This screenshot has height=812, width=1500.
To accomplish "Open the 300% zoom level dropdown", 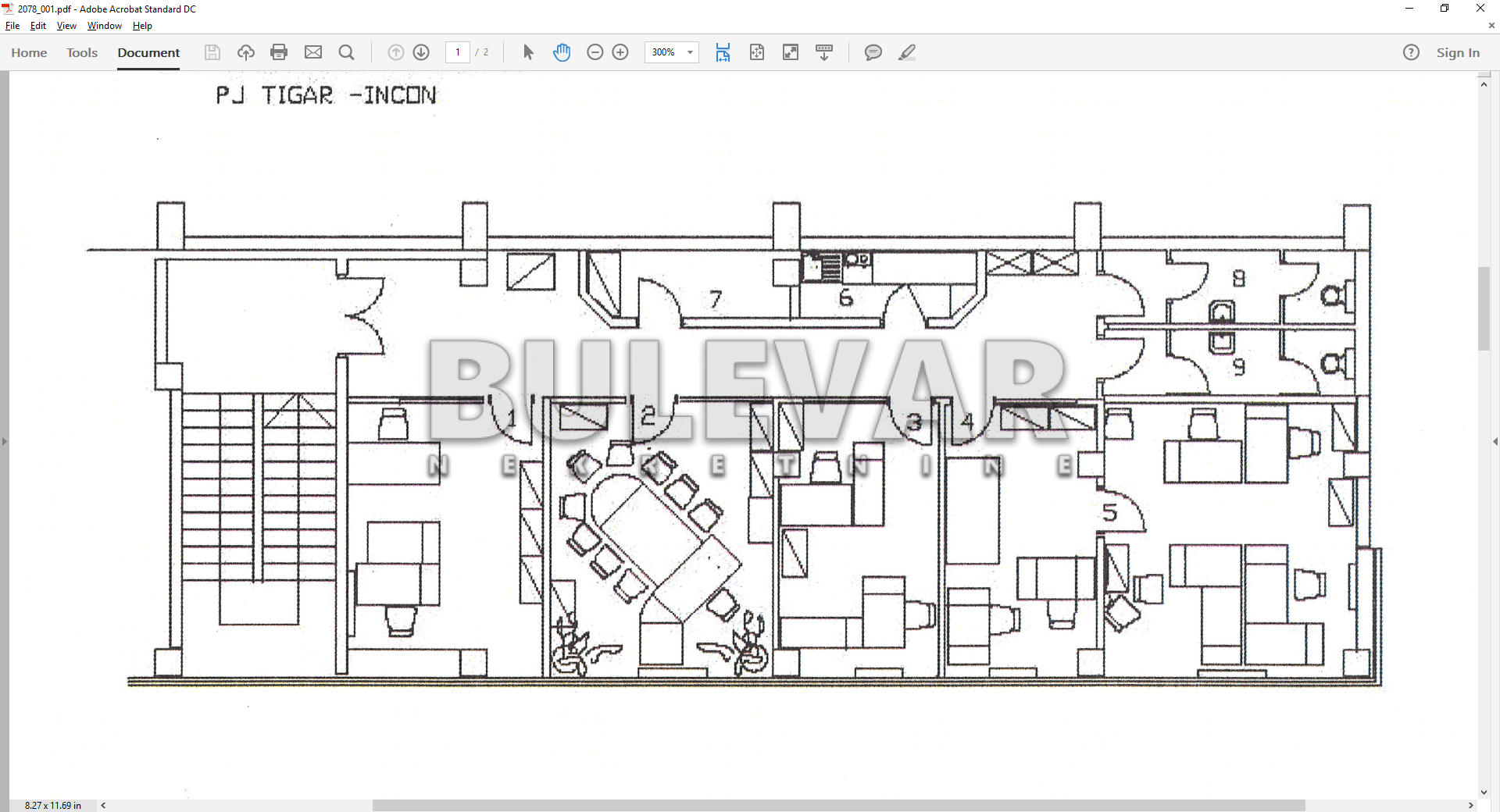I will pyautogui.click(x=690, y=52).
